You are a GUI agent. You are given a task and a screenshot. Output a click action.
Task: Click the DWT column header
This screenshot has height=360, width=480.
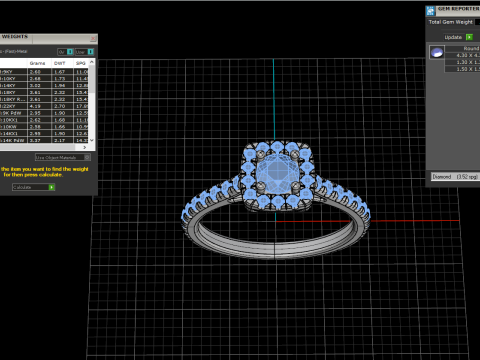point(60,63)
